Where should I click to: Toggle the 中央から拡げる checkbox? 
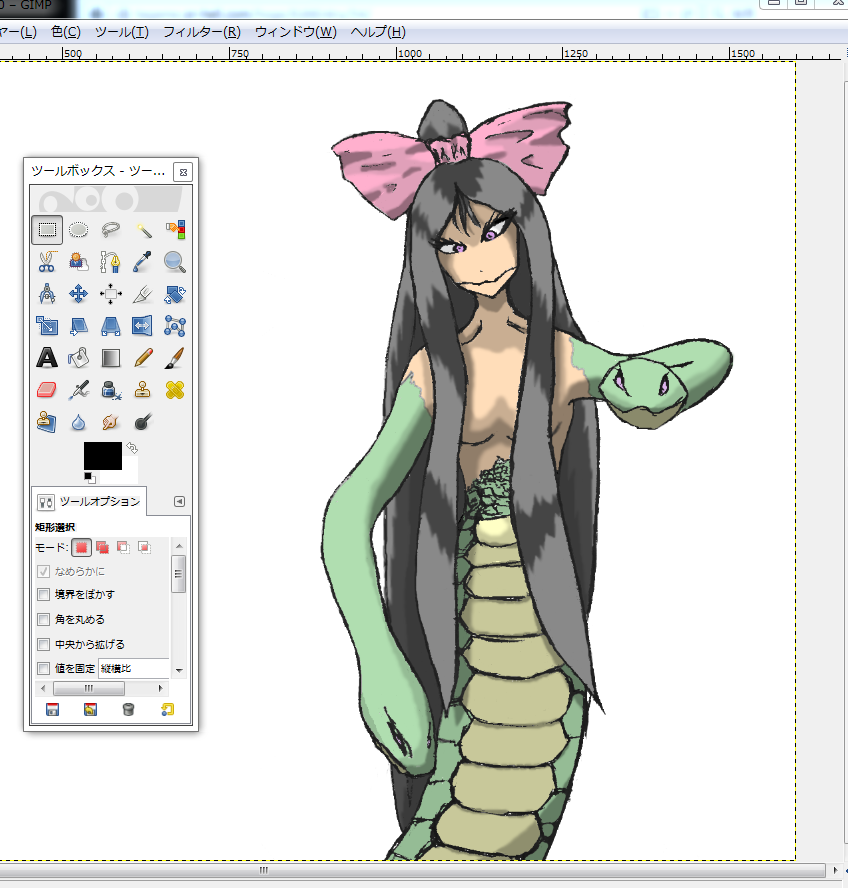(43, 645)
